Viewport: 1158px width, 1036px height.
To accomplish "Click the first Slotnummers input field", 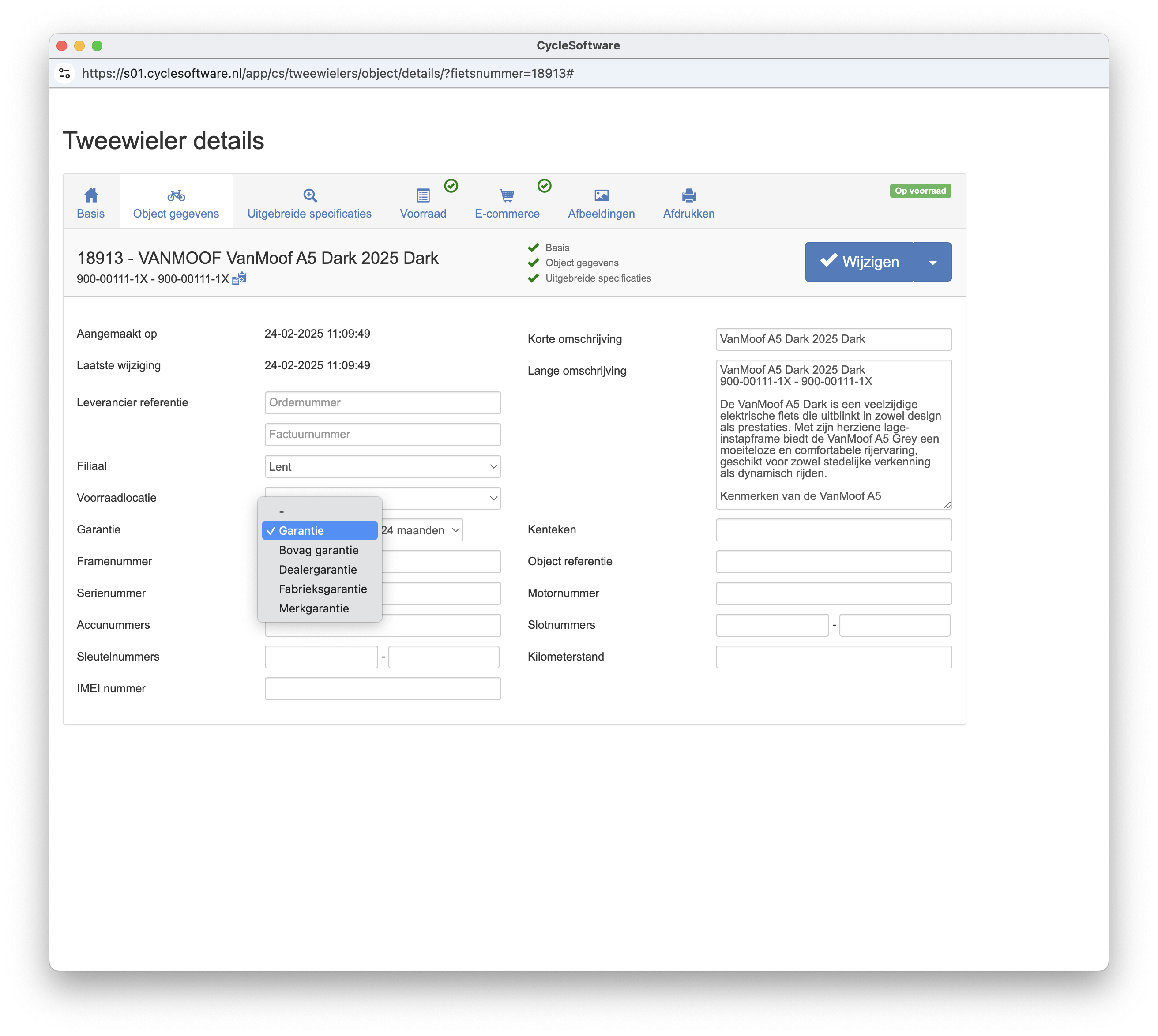I will point(772,626).
